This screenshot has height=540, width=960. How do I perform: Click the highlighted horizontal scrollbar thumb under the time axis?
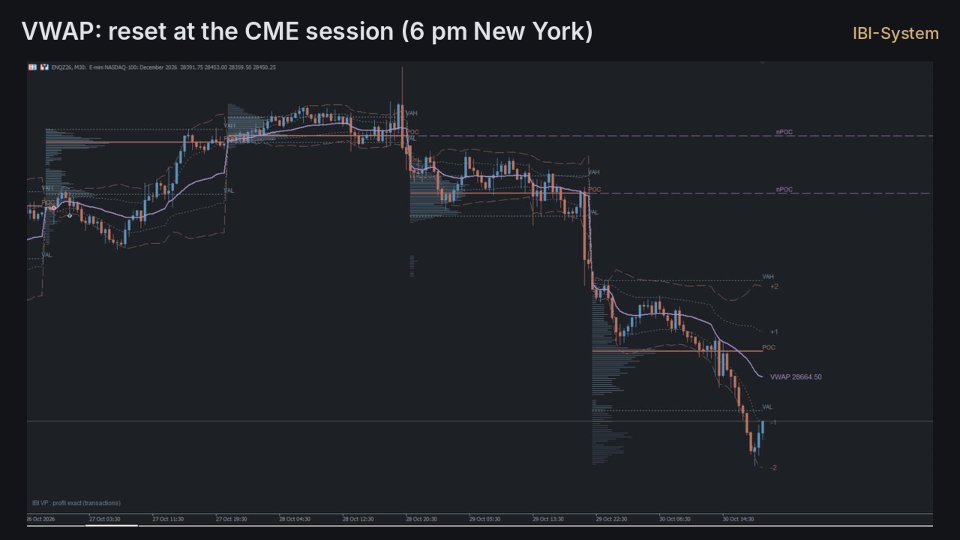click(x=111, y=525)
